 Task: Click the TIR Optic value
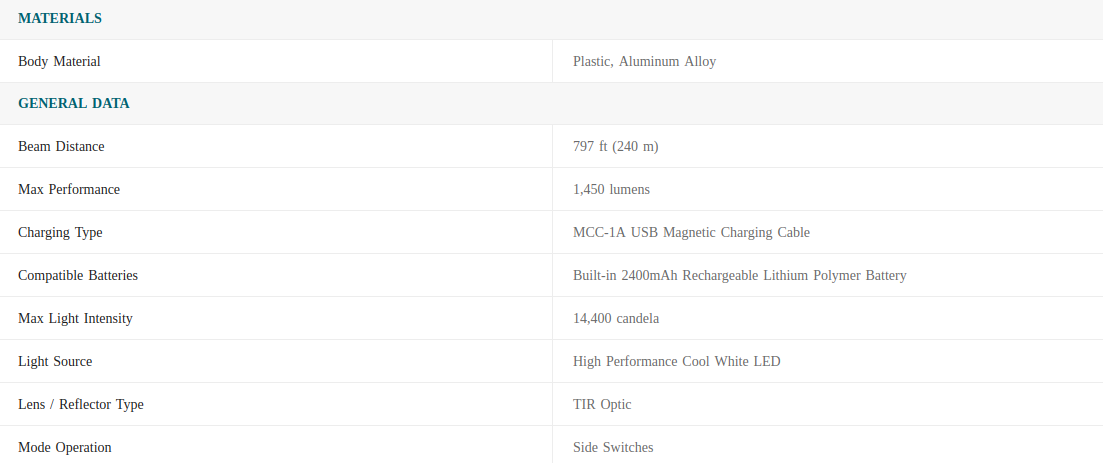(602, 404)
